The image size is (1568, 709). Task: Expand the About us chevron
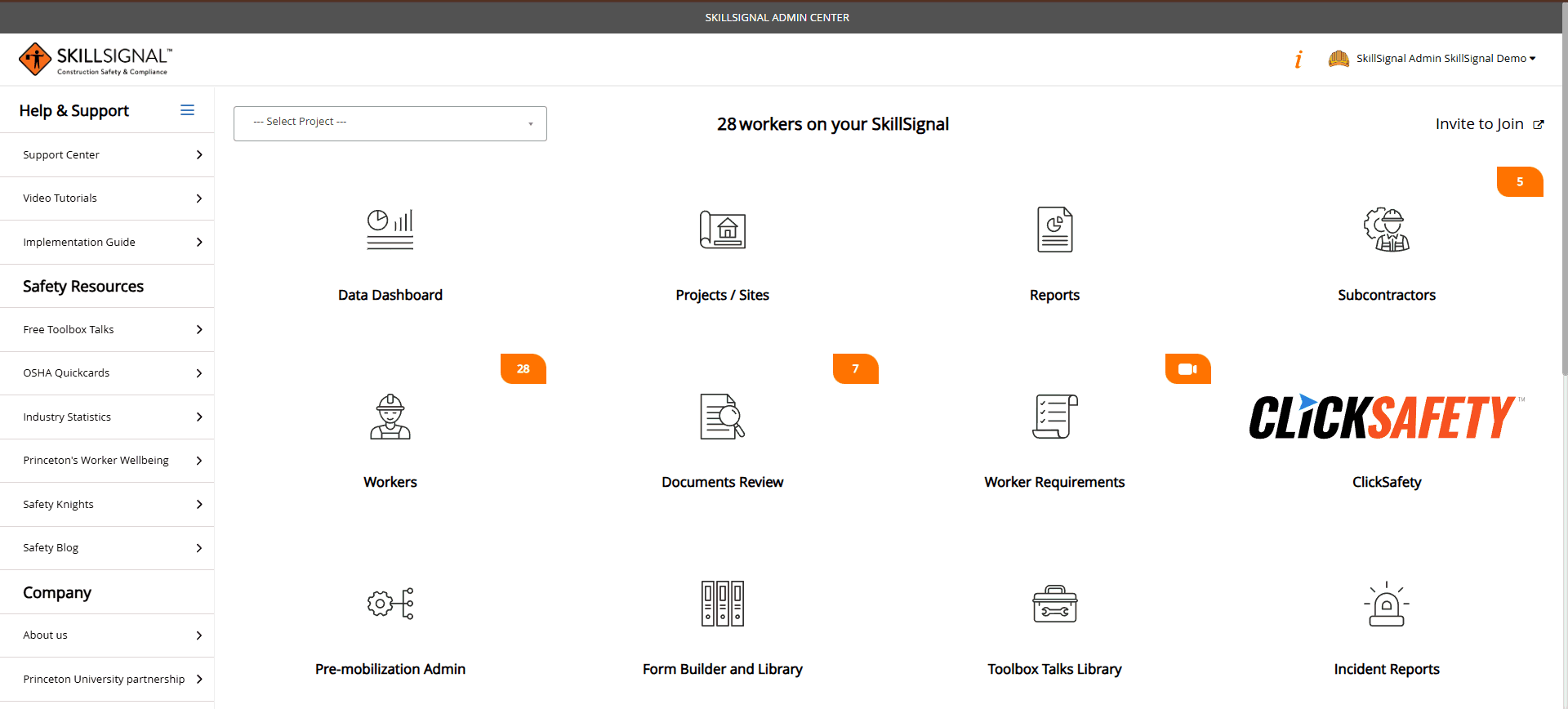point(199,635)
